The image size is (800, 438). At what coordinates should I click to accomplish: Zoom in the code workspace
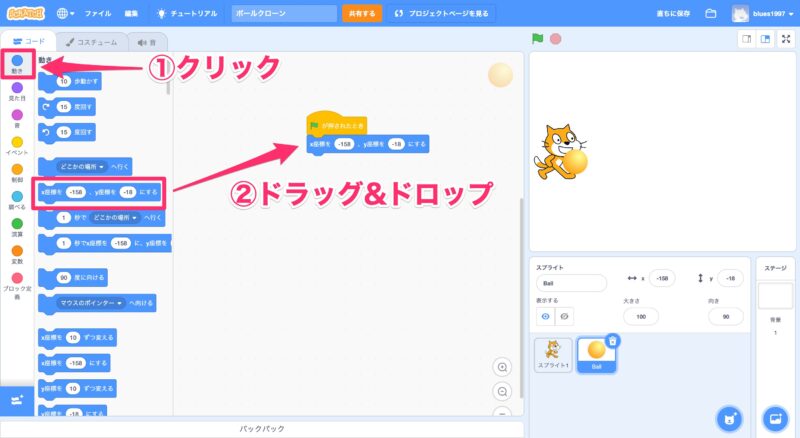pos(502,367)
